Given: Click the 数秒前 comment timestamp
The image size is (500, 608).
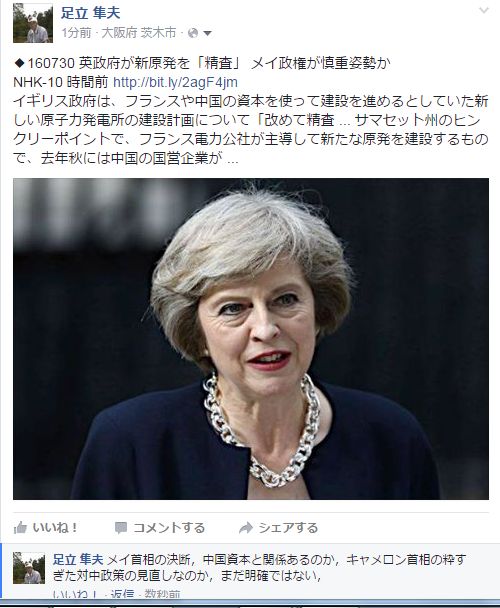Looking at the screenshot, I should (162, 594).
